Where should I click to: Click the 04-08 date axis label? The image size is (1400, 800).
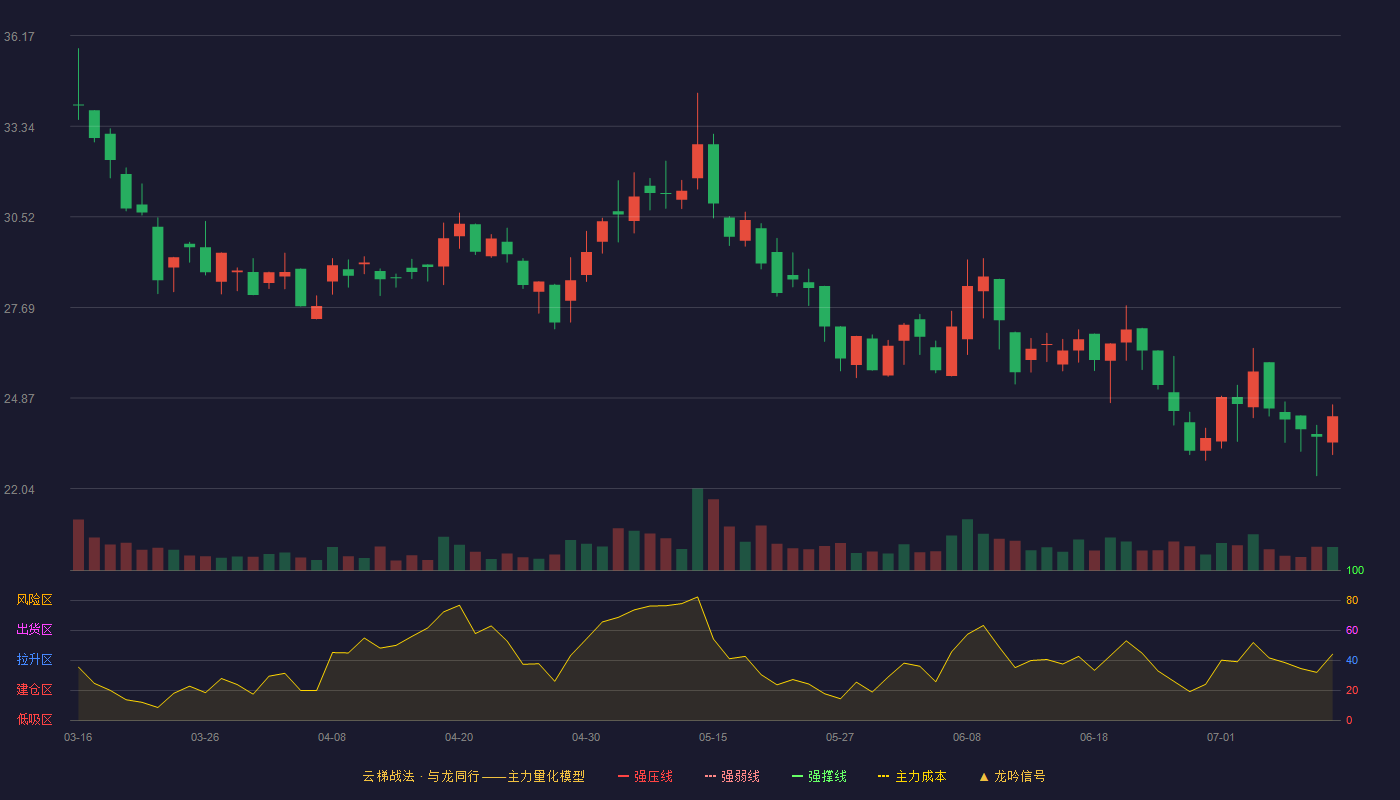point(332,737)
